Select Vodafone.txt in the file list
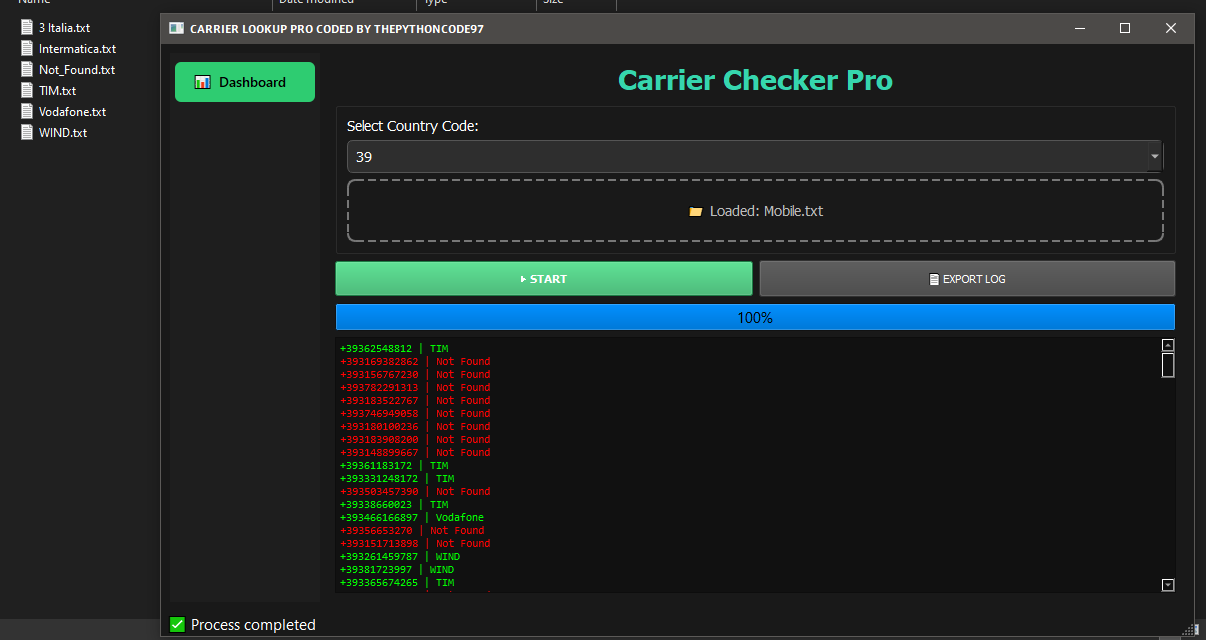 72,112
